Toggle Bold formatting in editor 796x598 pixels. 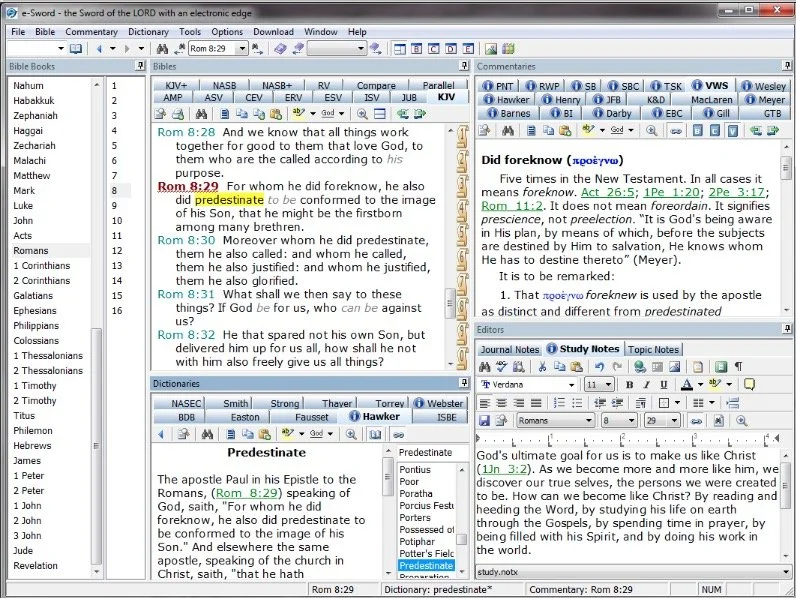pos(629,385)
